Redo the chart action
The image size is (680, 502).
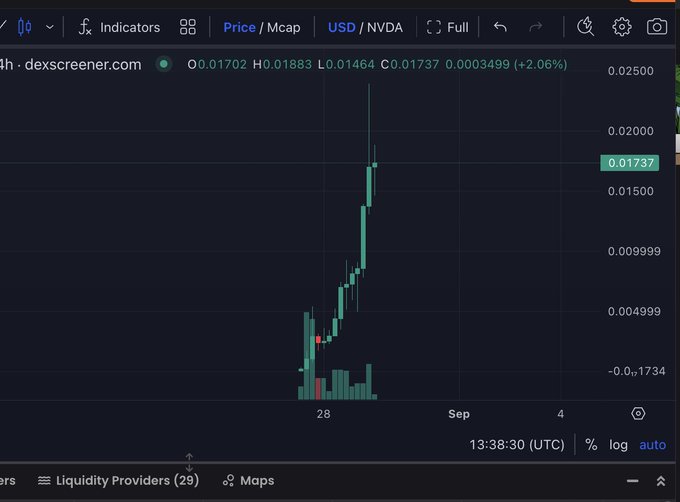coord(536,27)
